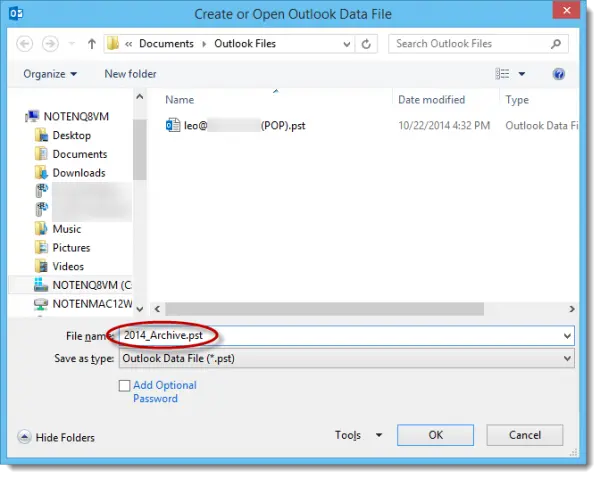Open the Organize menu

tap(50, 74)
